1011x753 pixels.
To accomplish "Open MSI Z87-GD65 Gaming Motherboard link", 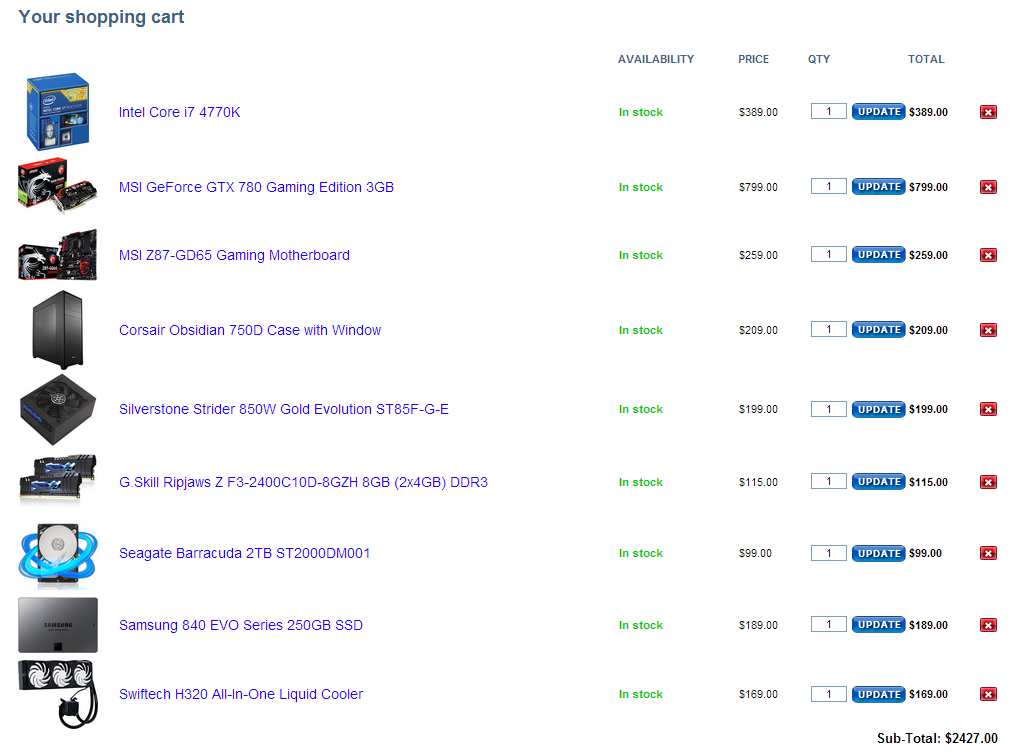I will point(234,255).
